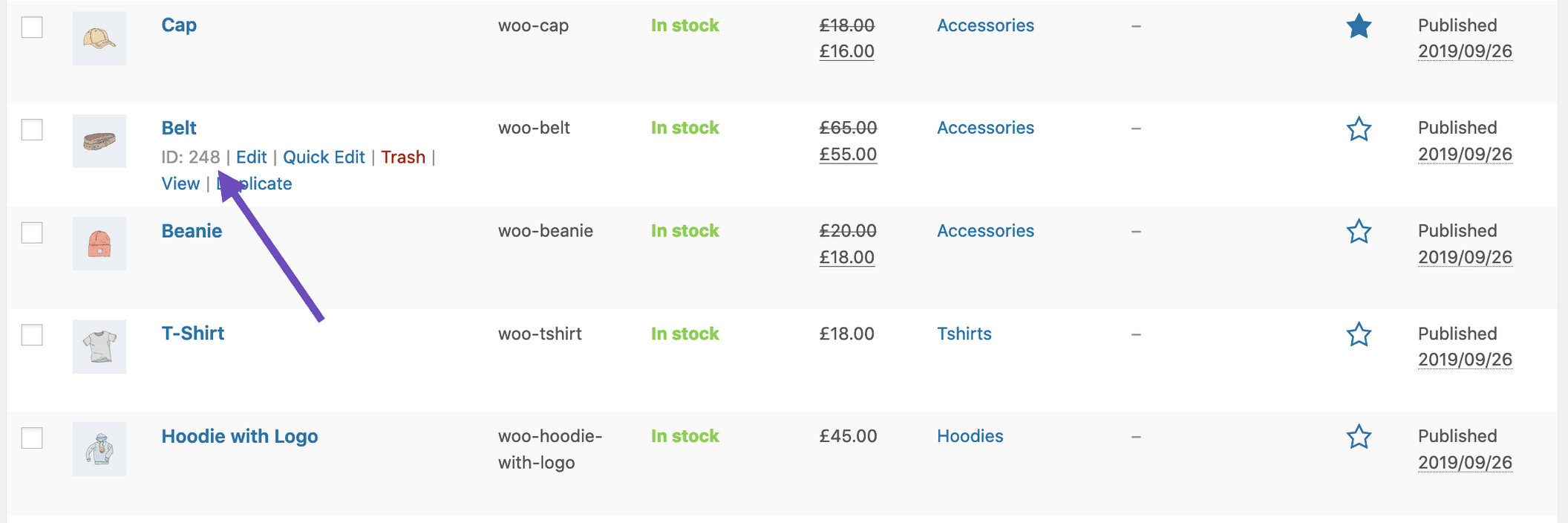Star the Belt product as featured
This screenshot has height=523, width=1568.
click(1359, 130)
